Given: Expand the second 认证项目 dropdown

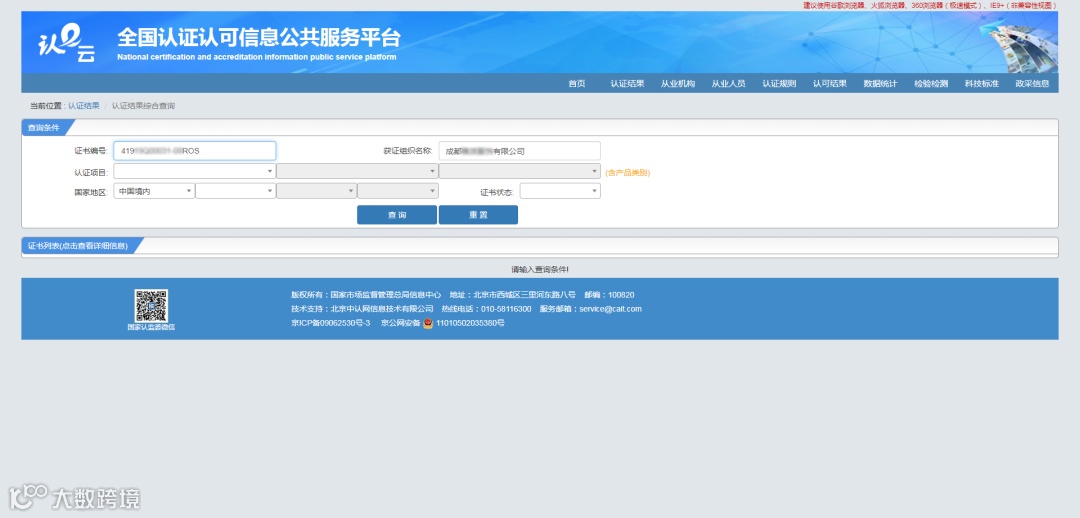Looking at the screenshot, I should 357,171.
